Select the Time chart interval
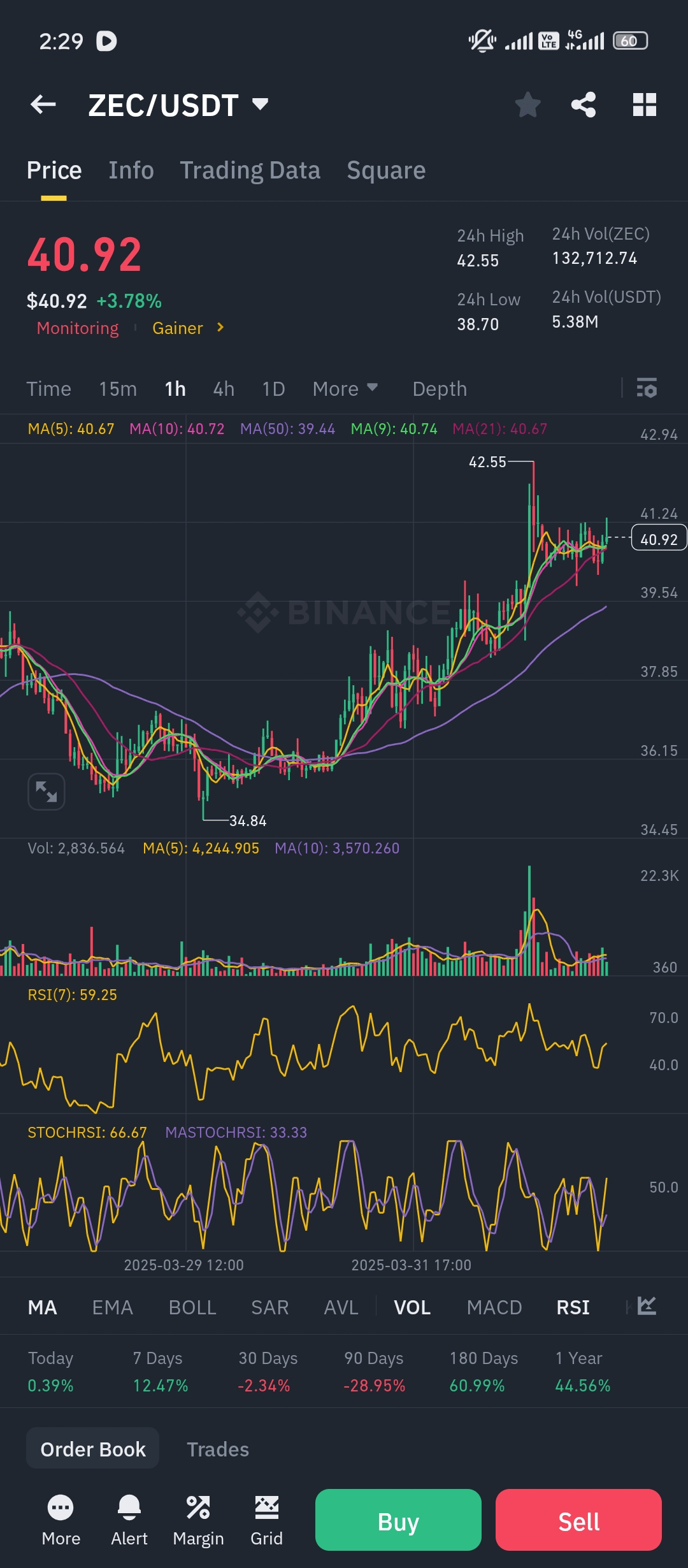This screenshot has height=1568, width=688. pyautogui.click(x=49, y=389)
